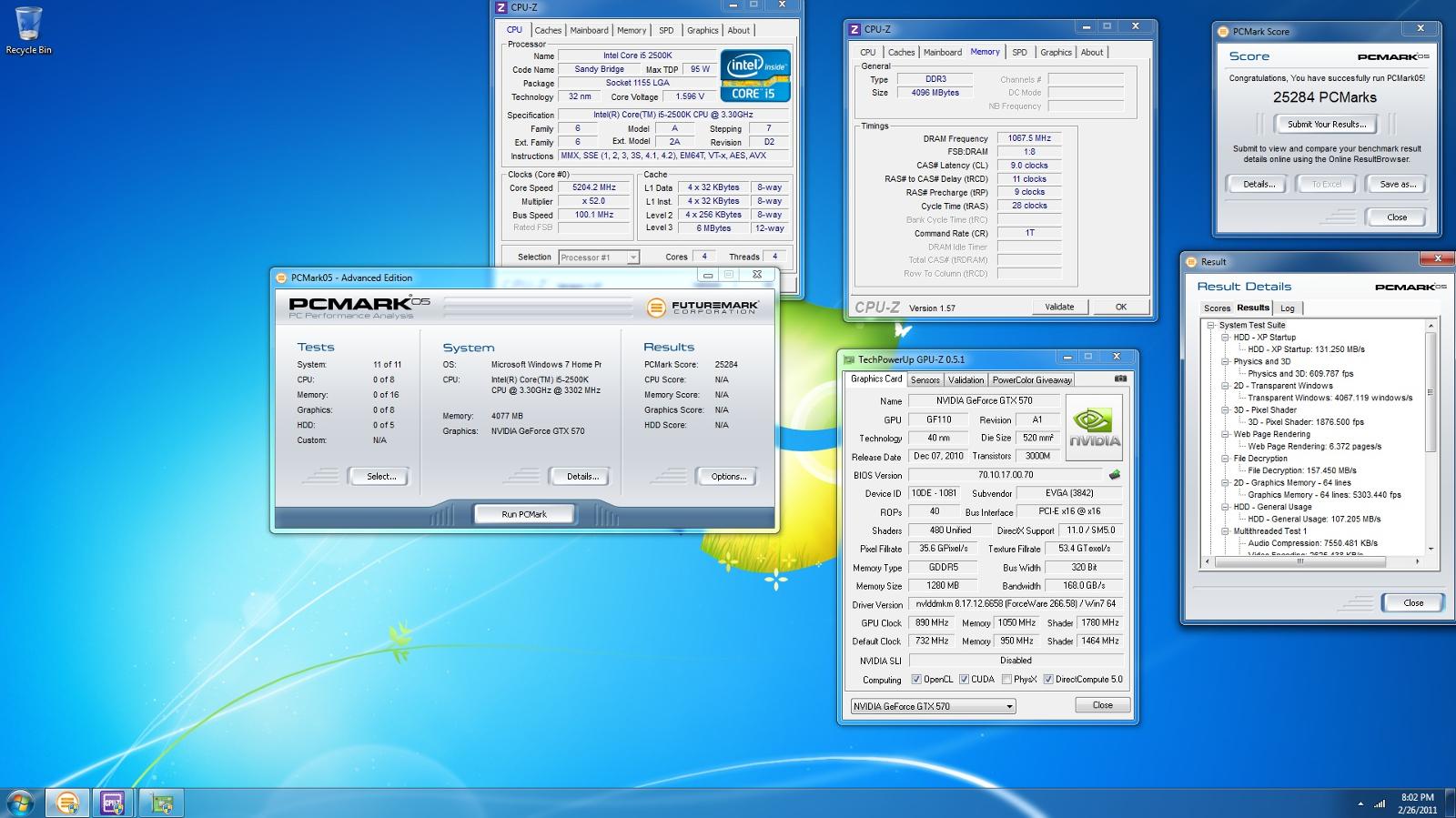
Task: Collapse the Physics and 3D node
Action: [1225, 361]
